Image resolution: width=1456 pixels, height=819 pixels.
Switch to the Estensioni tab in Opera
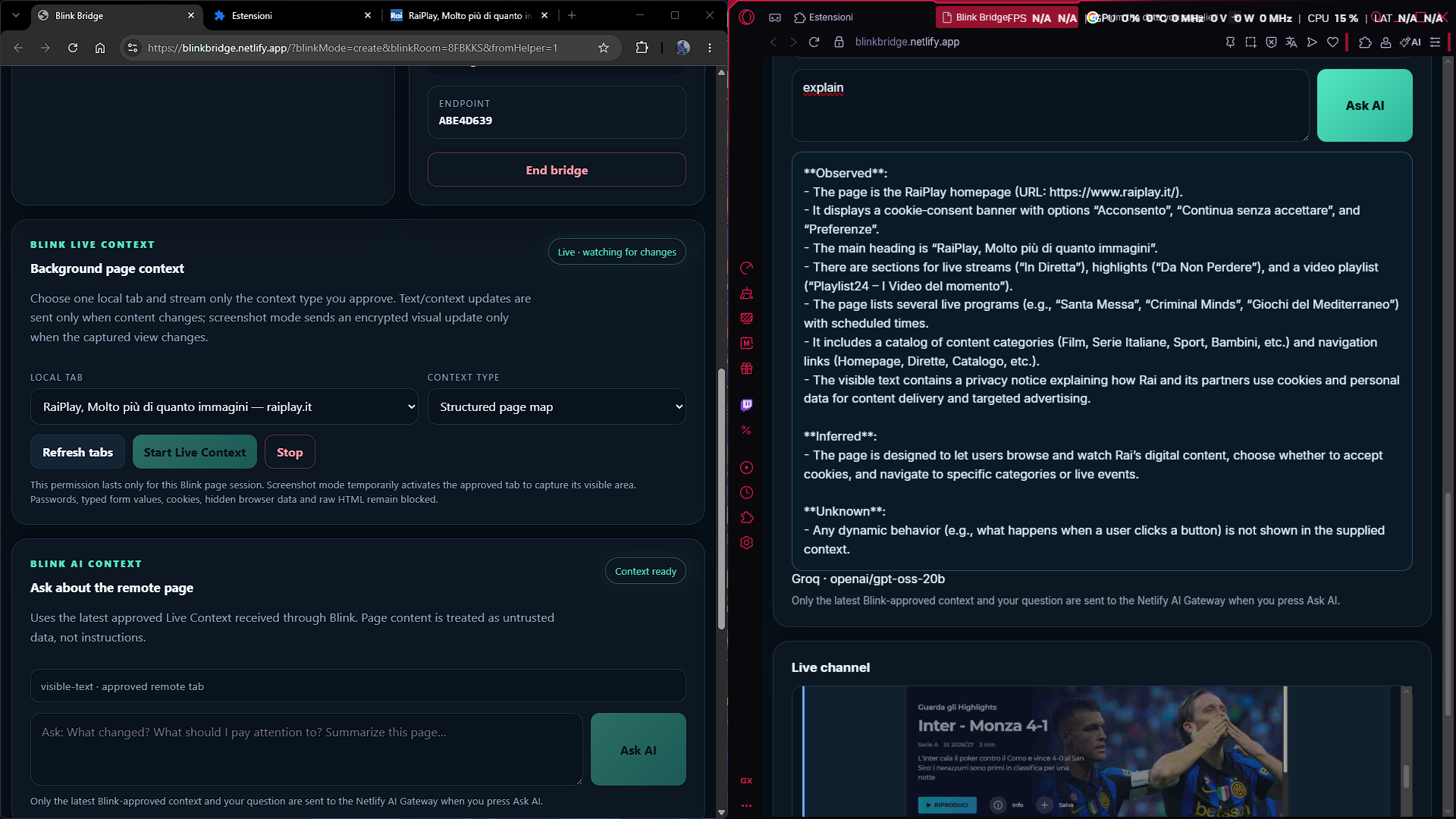[x=824, y=17]
